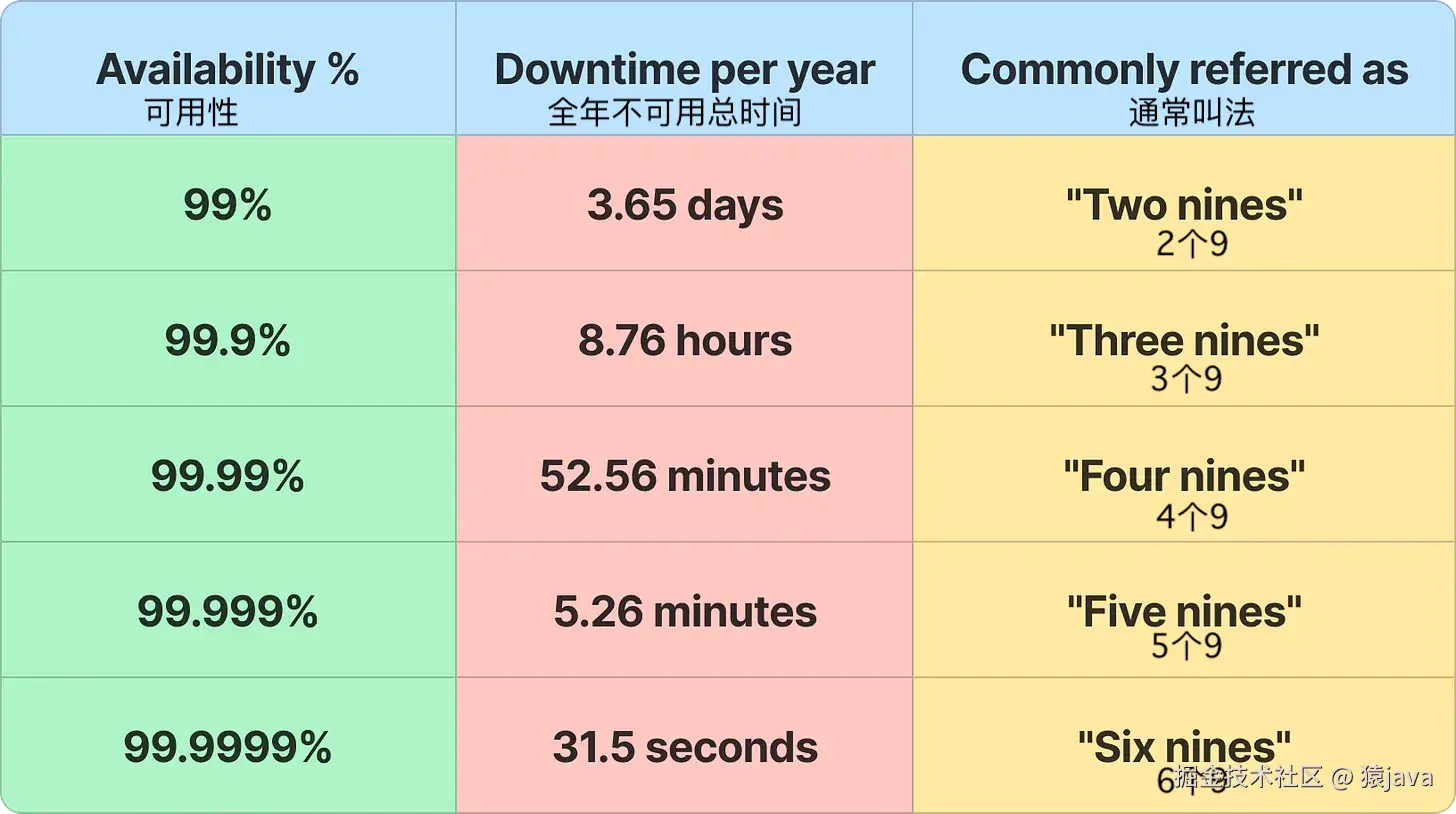Click the "3.65 days" downtime cell
The height and width of the screenshot is (814, 1456).
point(685,205)
